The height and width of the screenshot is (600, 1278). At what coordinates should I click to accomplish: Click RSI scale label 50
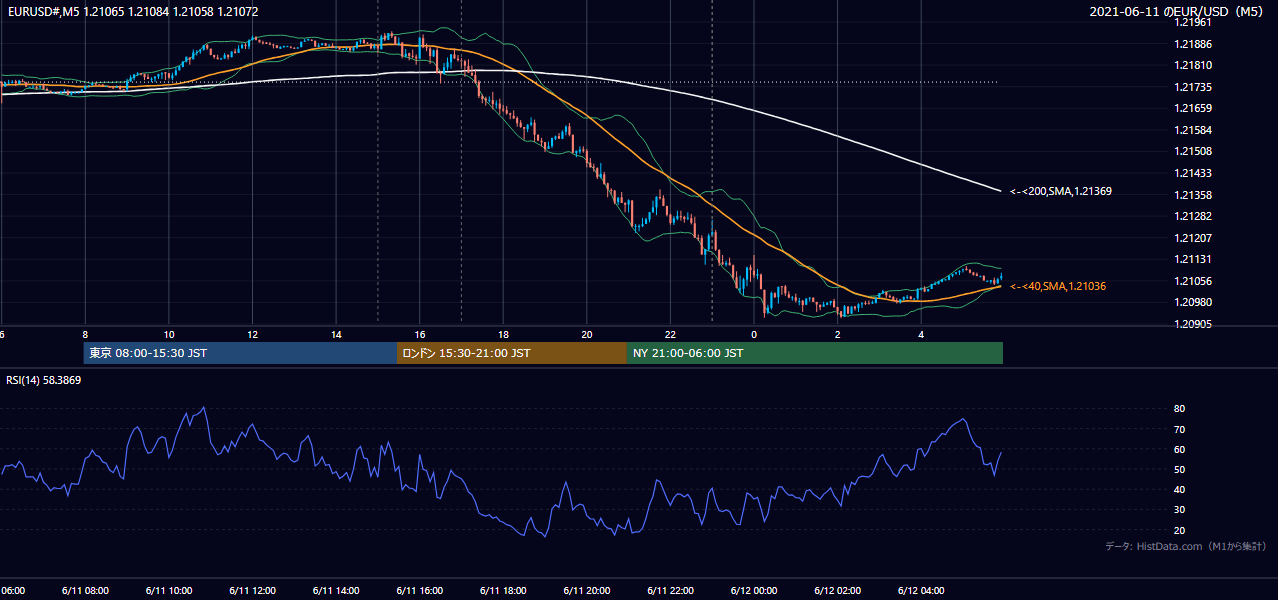1179,469
